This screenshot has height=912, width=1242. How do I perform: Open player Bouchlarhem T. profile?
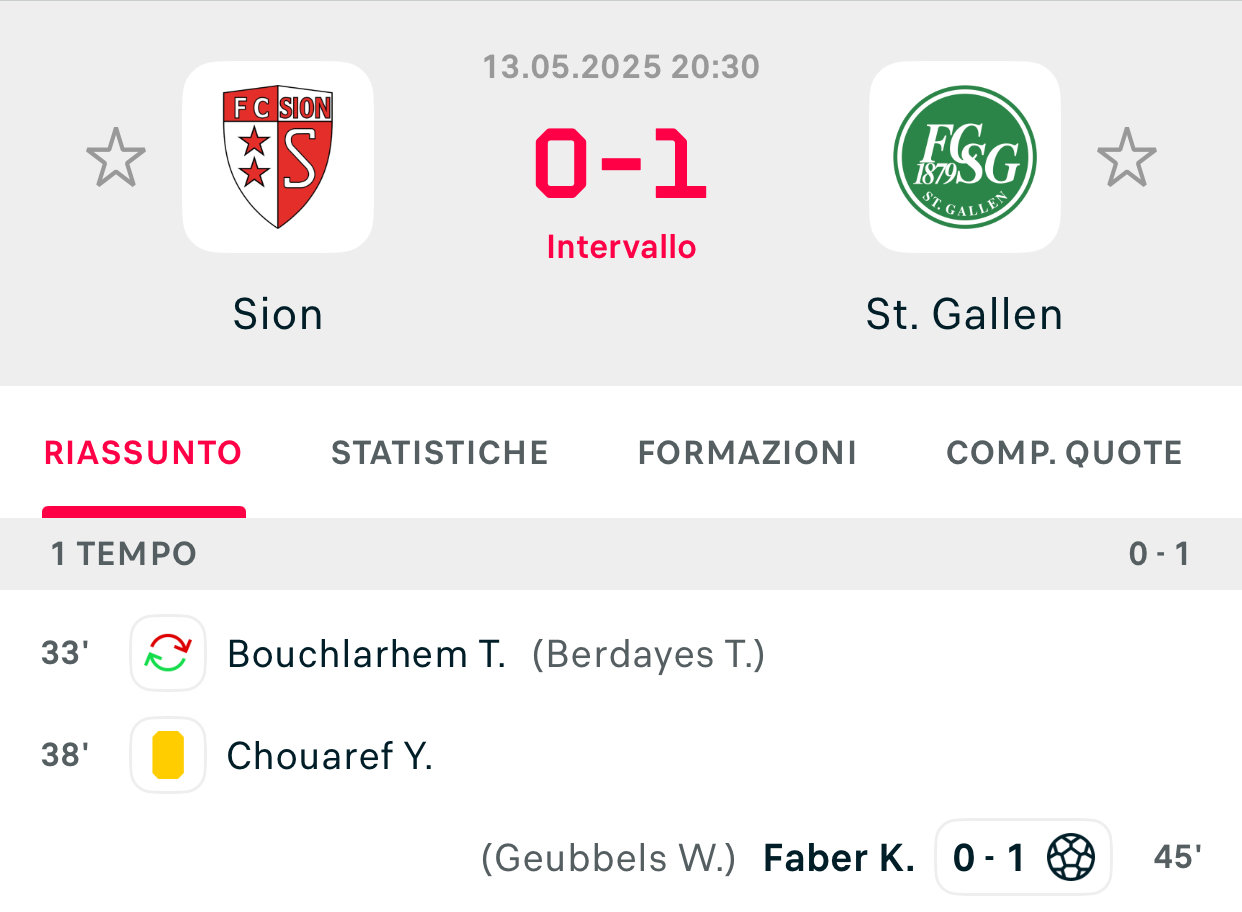point(366,654)
